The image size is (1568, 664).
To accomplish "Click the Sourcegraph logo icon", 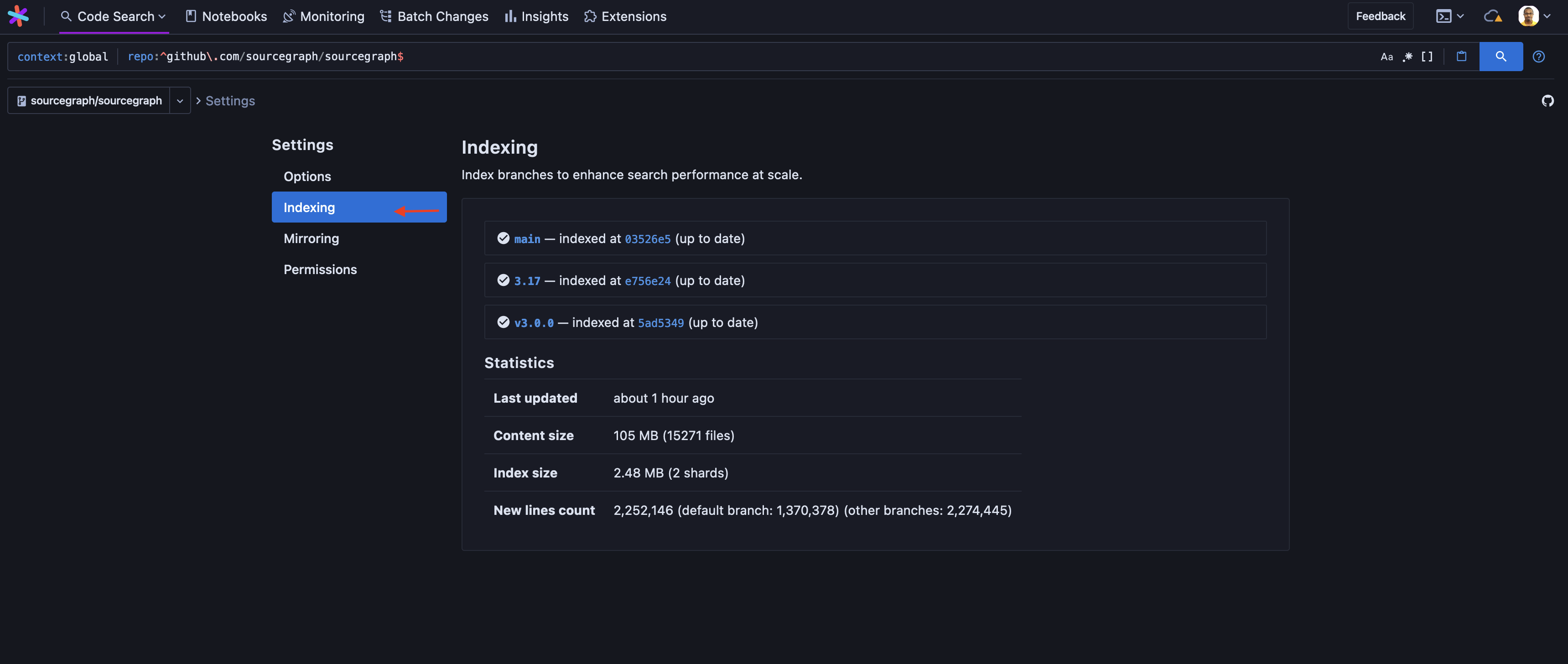I will tap(18, 16).
